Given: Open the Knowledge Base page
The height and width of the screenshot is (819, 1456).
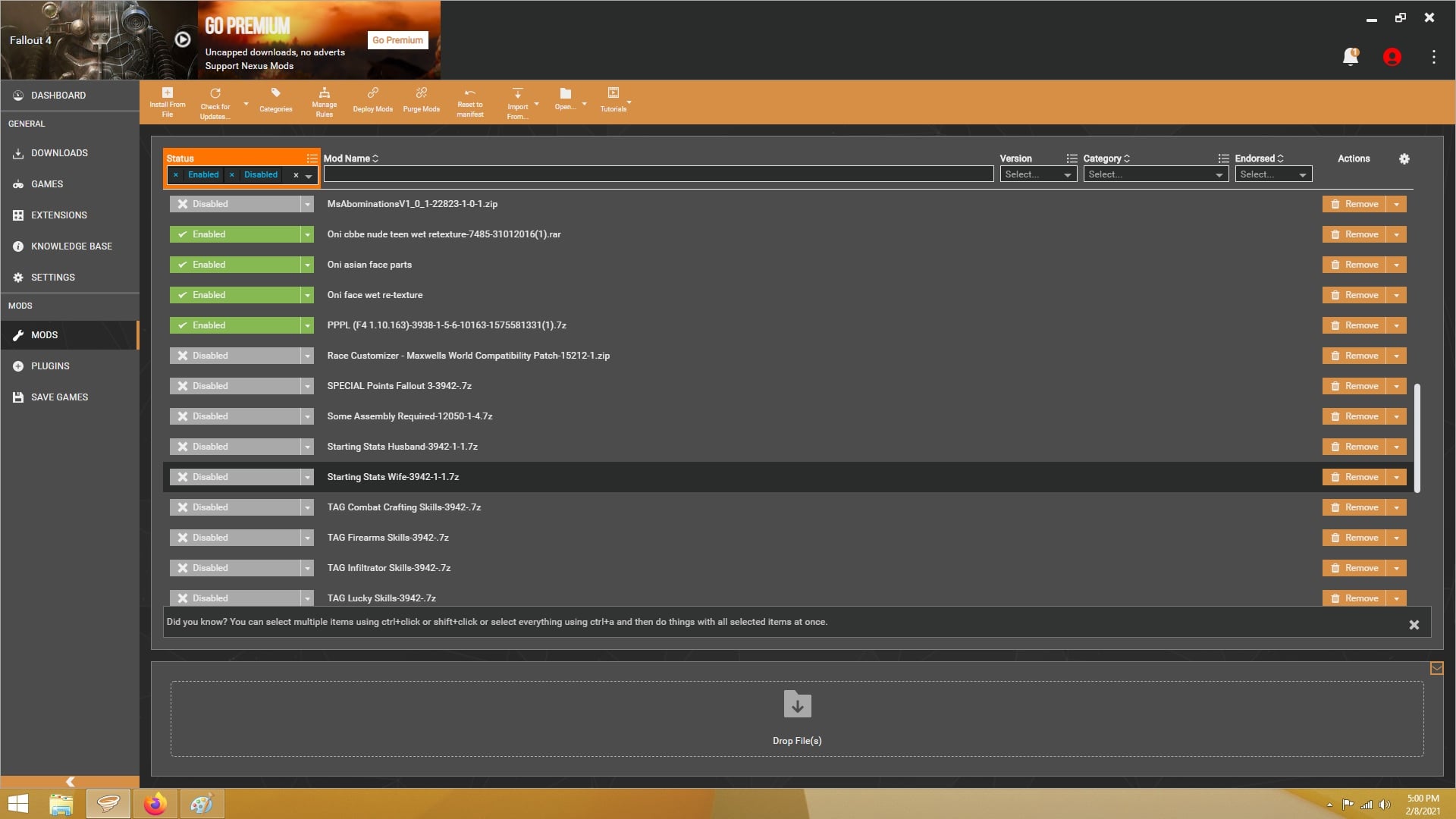Looking at the screenshot, I should pyautogui.click(x=70, y=246).
